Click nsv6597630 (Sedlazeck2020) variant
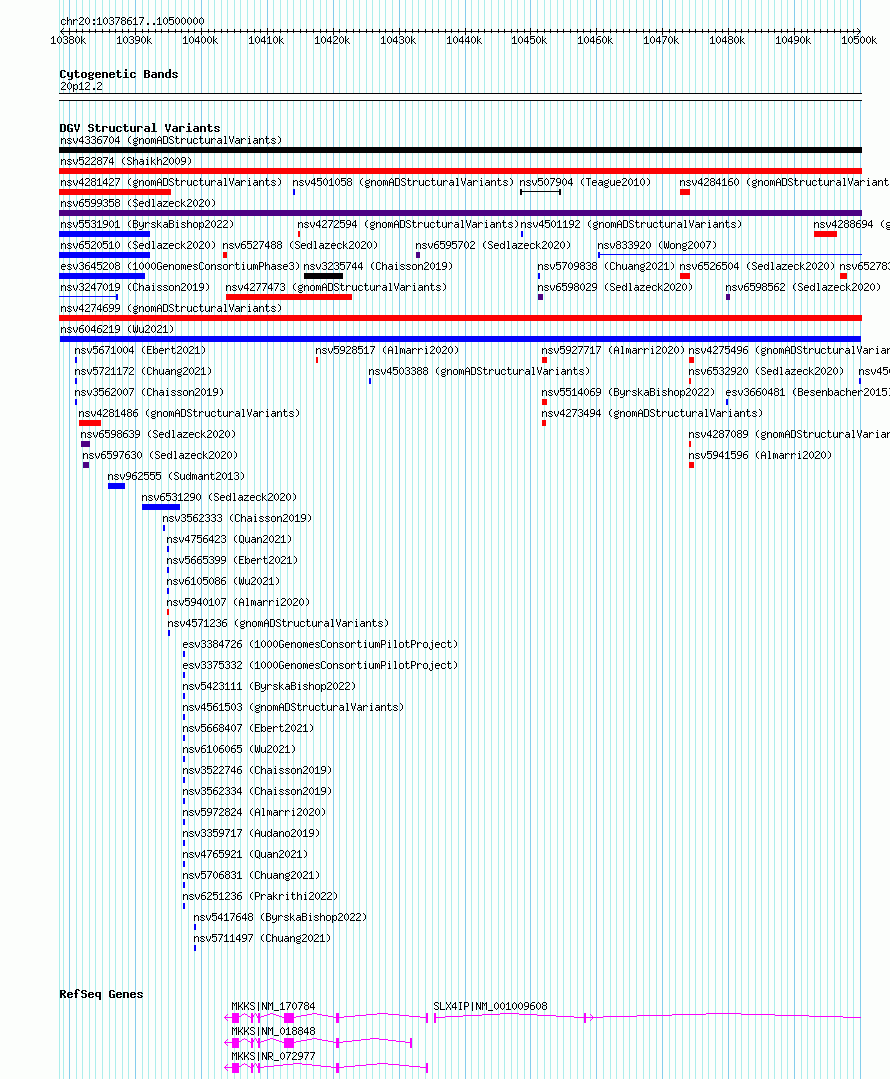This screenshot has height=1079, width=890. pos(160,455)
